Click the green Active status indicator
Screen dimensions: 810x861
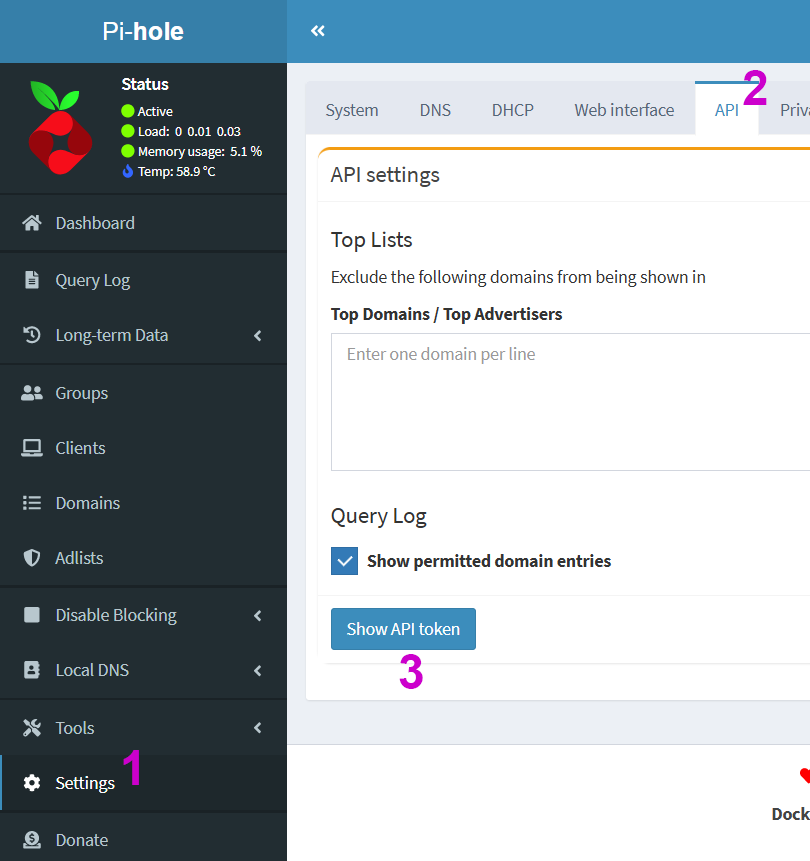[x=127, y=111]
